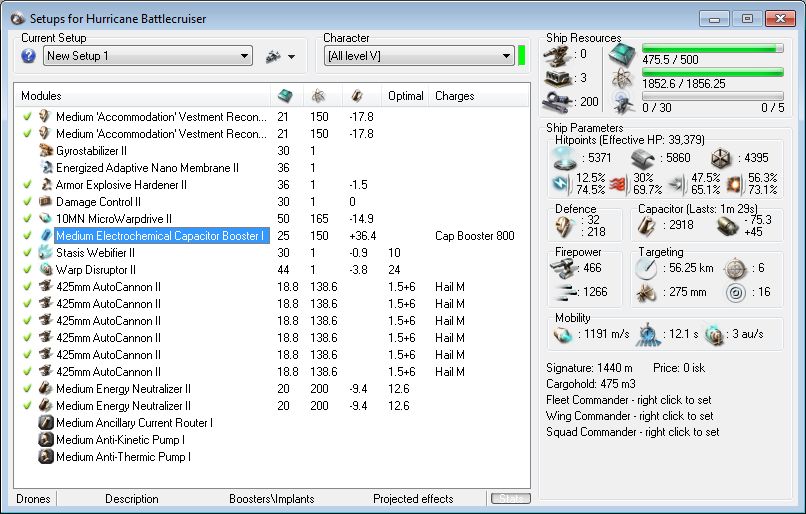Click the Medium Ancillary Current Router I icon

coord(45,423)
